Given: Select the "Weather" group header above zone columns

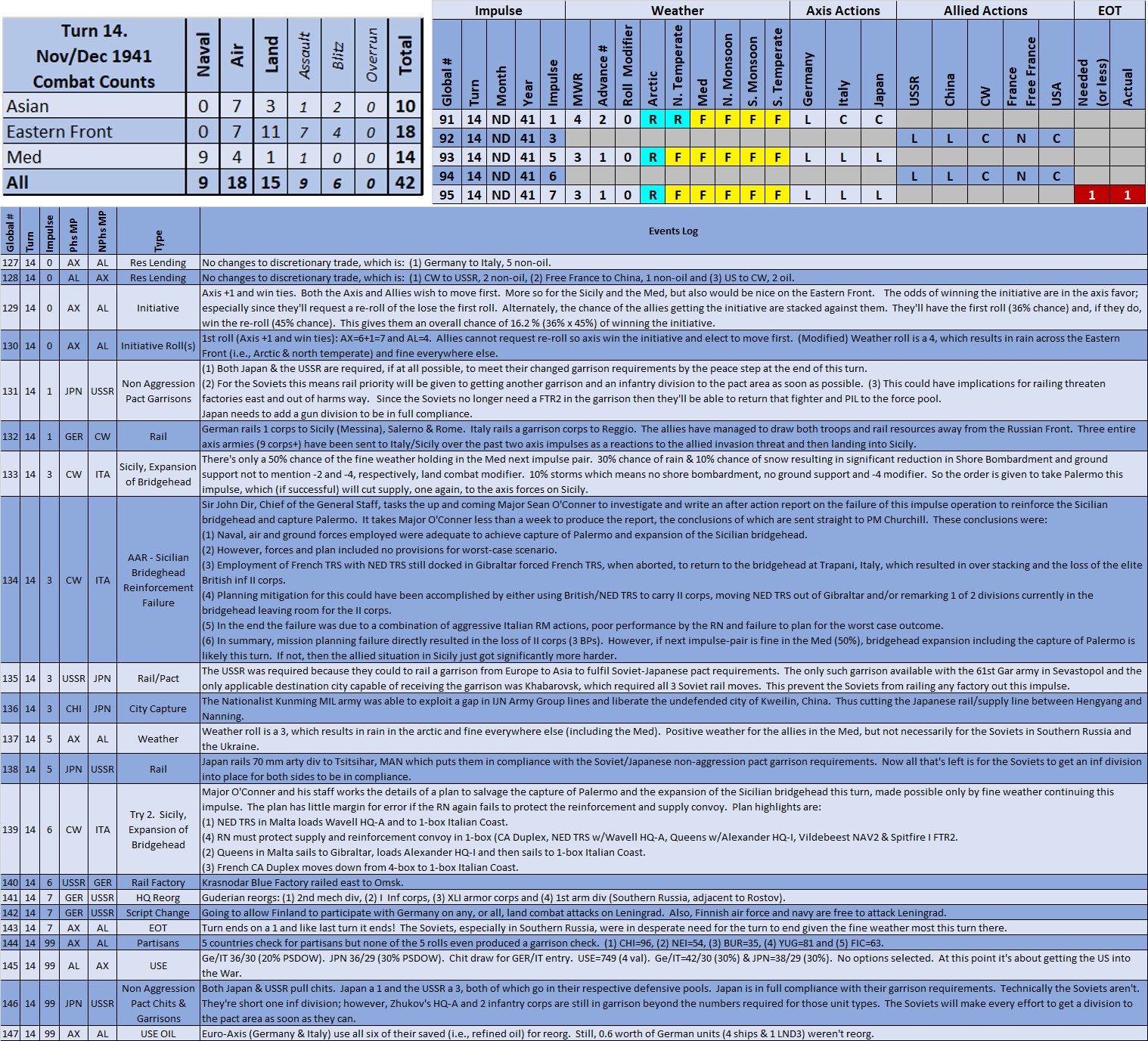Looking at the screenshot, I should coord(677,10).
